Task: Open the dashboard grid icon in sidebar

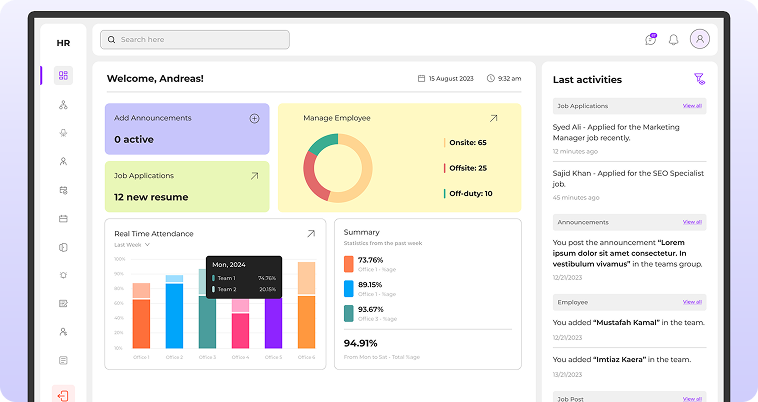Action: pyautogui.click(x=63, y=75)
